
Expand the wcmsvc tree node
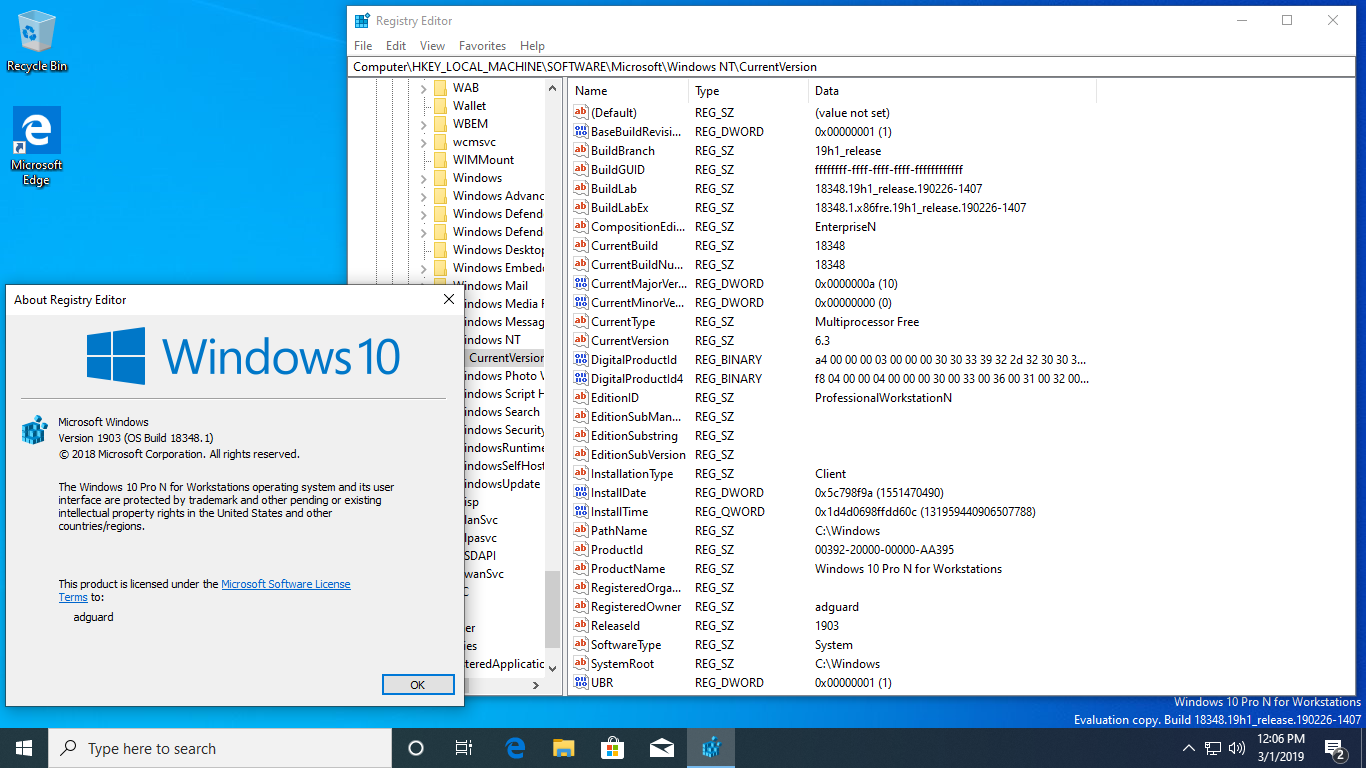424,142
